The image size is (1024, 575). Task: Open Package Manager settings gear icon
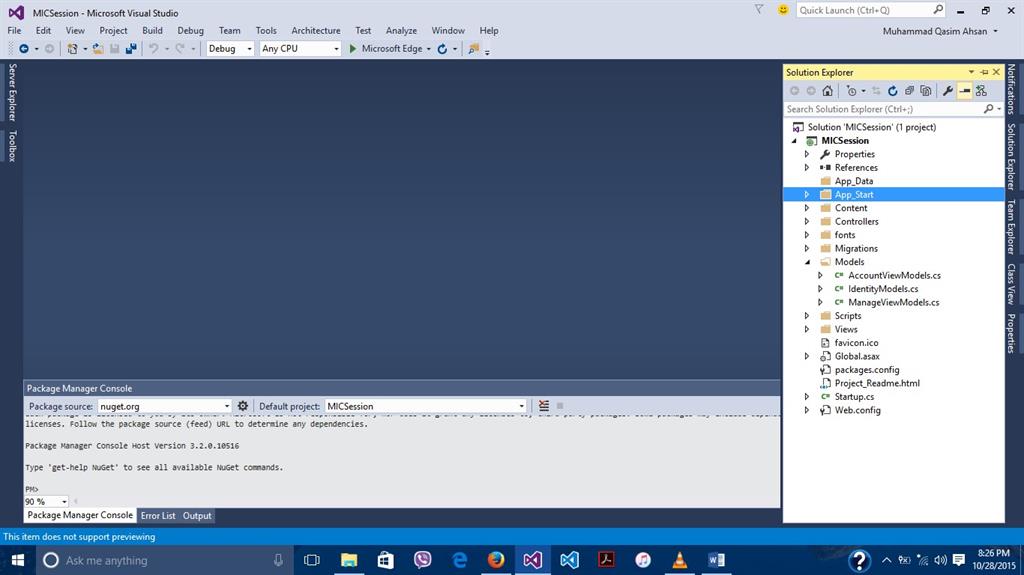pos(242,406)
